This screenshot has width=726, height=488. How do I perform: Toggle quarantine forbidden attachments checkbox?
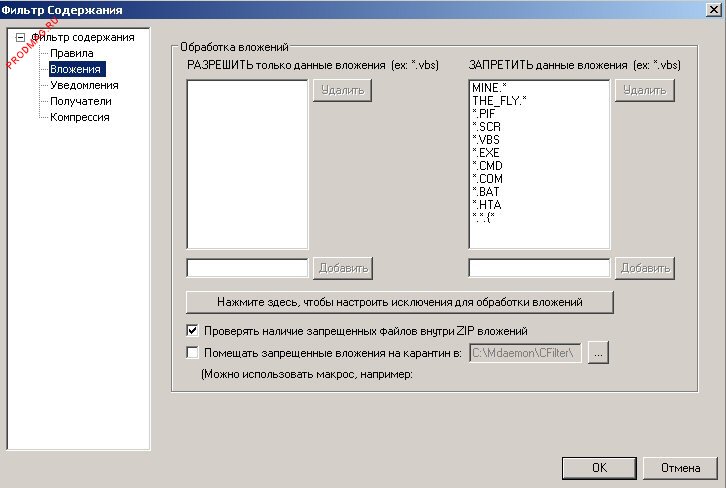[193, 352]
